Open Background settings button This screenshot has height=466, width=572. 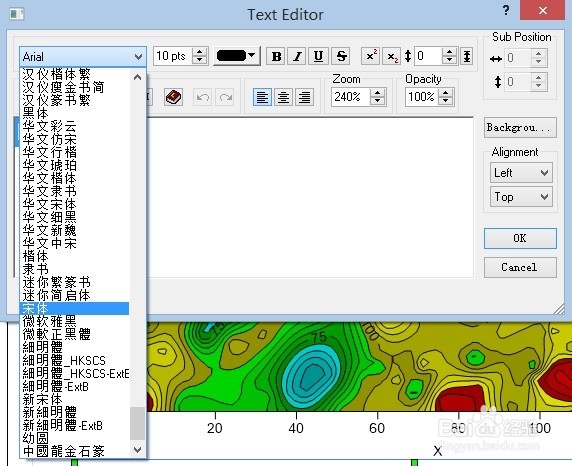[x=520, y=128]
